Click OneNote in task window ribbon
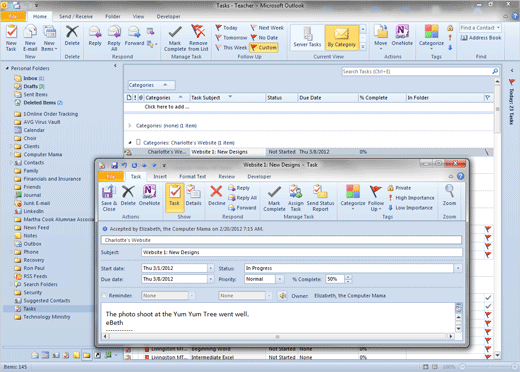Viewport: 520px width, 372px height. pyautogui.click(x=149, y=196)
